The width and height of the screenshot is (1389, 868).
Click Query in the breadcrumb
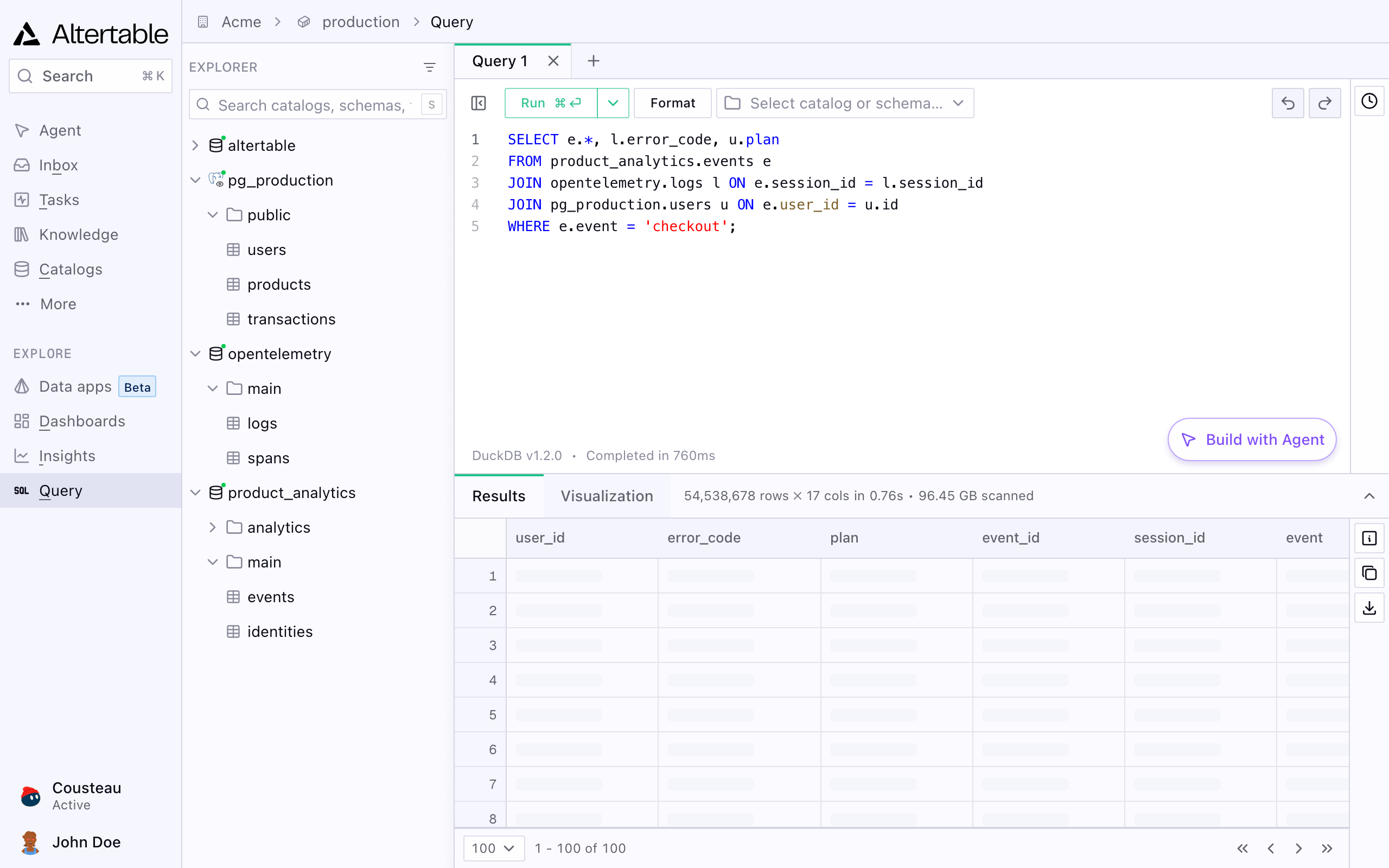[x=452, y=22]
